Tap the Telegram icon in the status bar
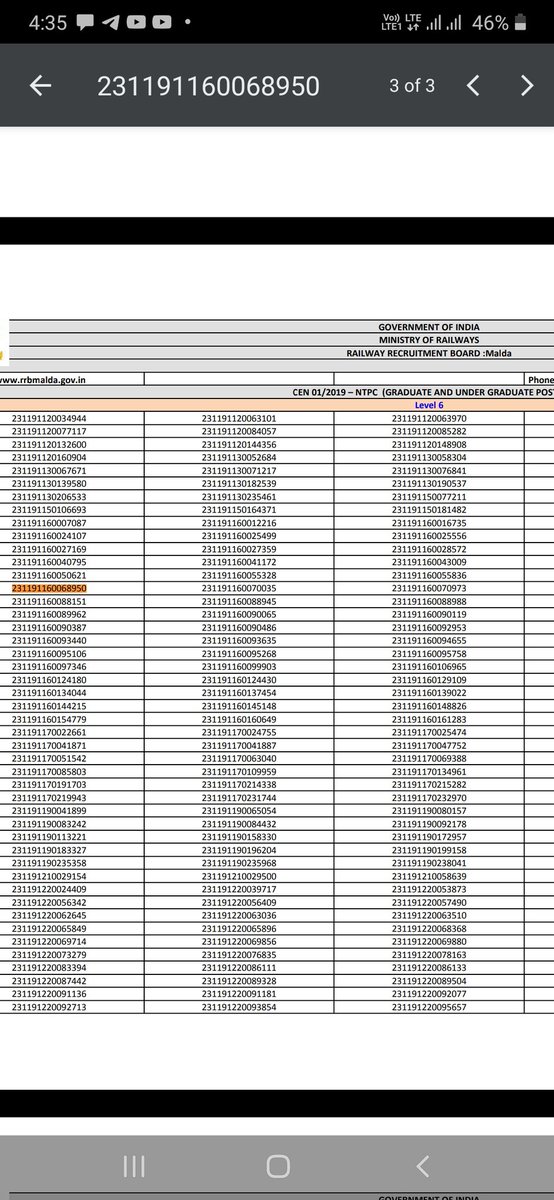Screen dimensions: 554x1200 [110, 22]
